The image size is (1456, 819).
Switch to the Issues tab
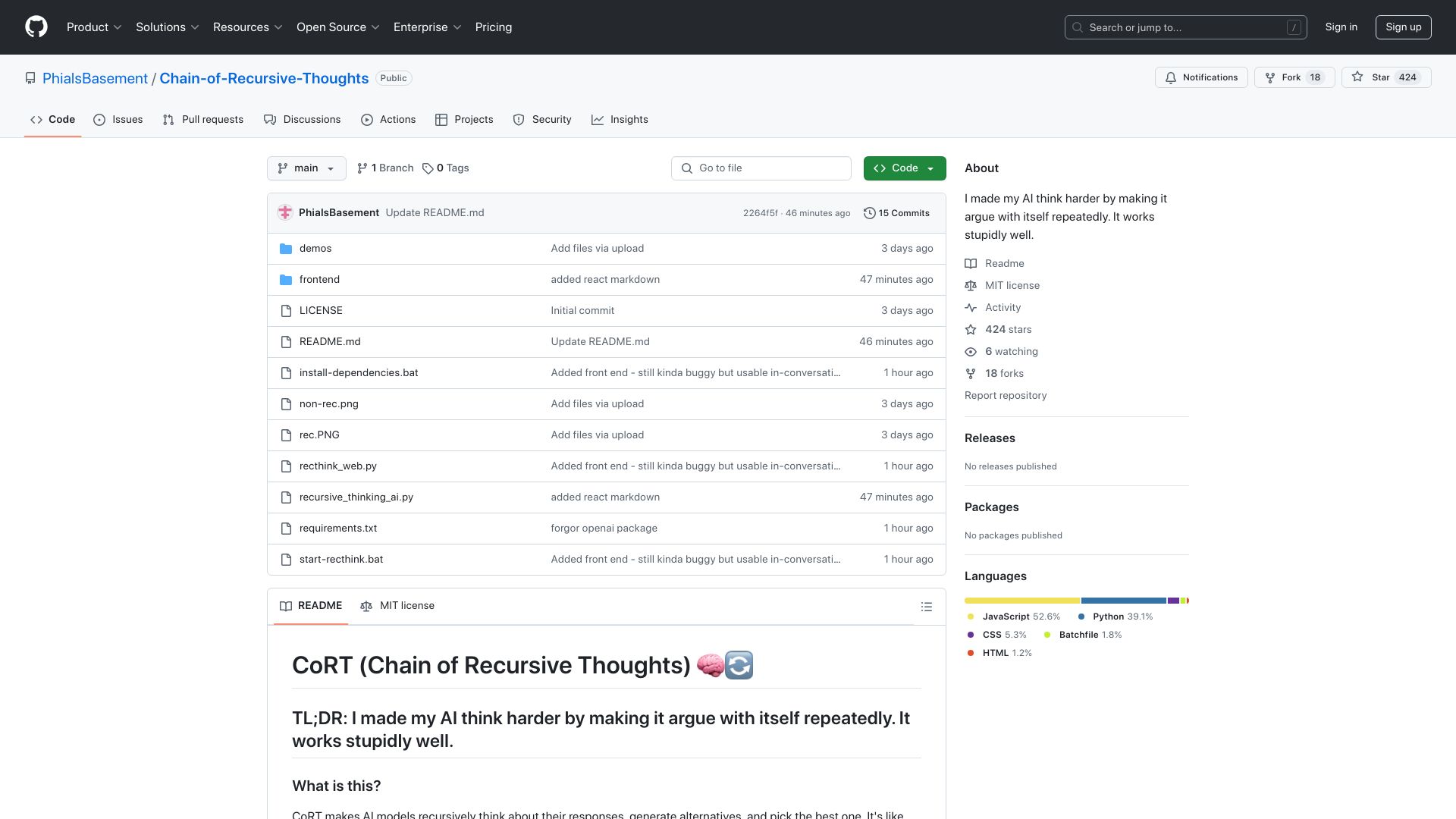(118, 120)
